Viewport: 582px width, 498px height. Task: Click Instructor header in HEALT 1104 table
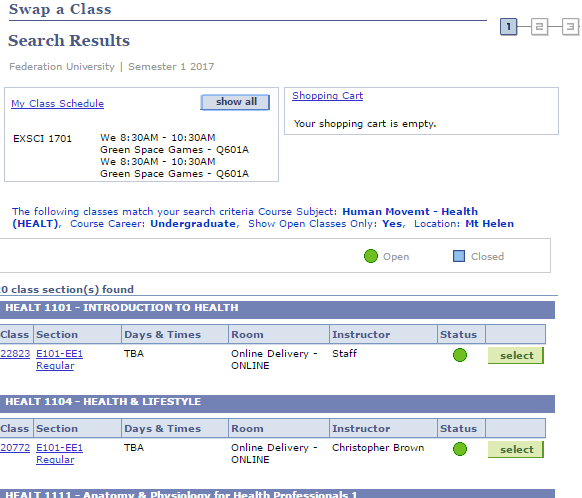coord(383,428)
